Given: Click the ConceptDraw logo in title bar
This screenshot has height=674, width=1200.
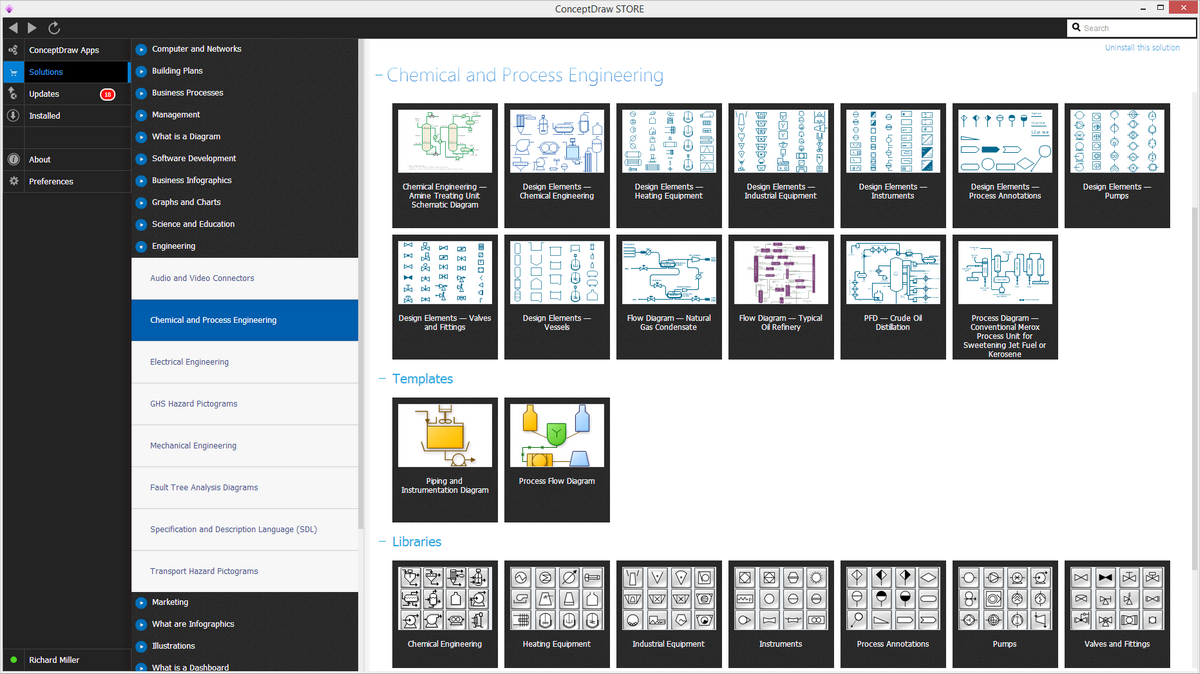Looking at the screenshot, I should click(x=10, y=9).
